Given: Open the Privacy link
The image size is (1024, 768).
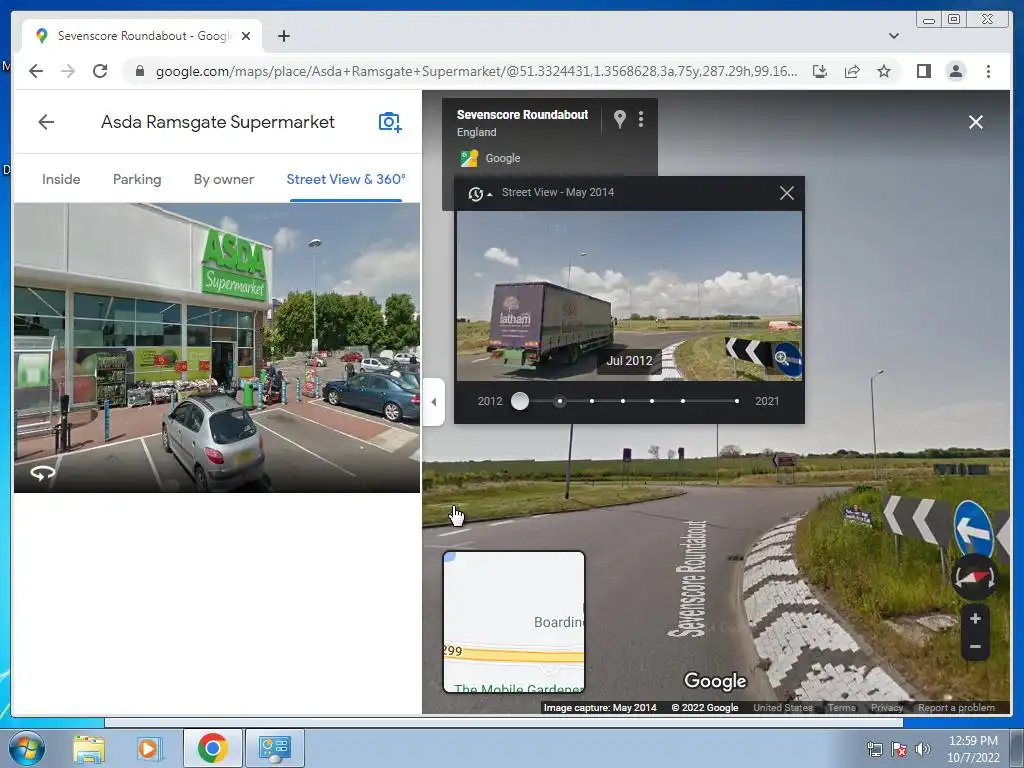Looking at the screenshot, I should click(x=887, y=707).
